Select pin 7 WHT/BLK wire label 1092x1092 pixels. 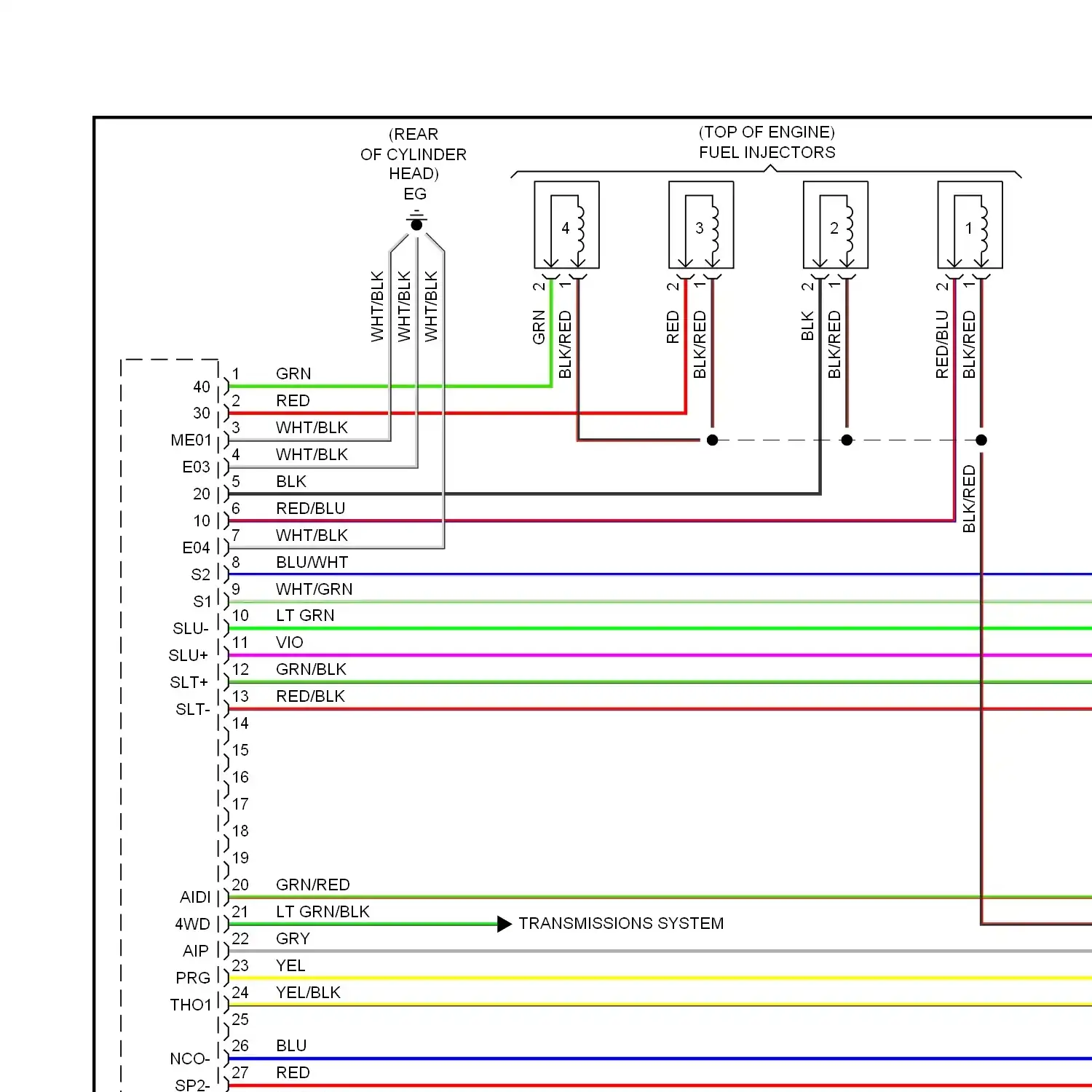(x=312, y=535)
